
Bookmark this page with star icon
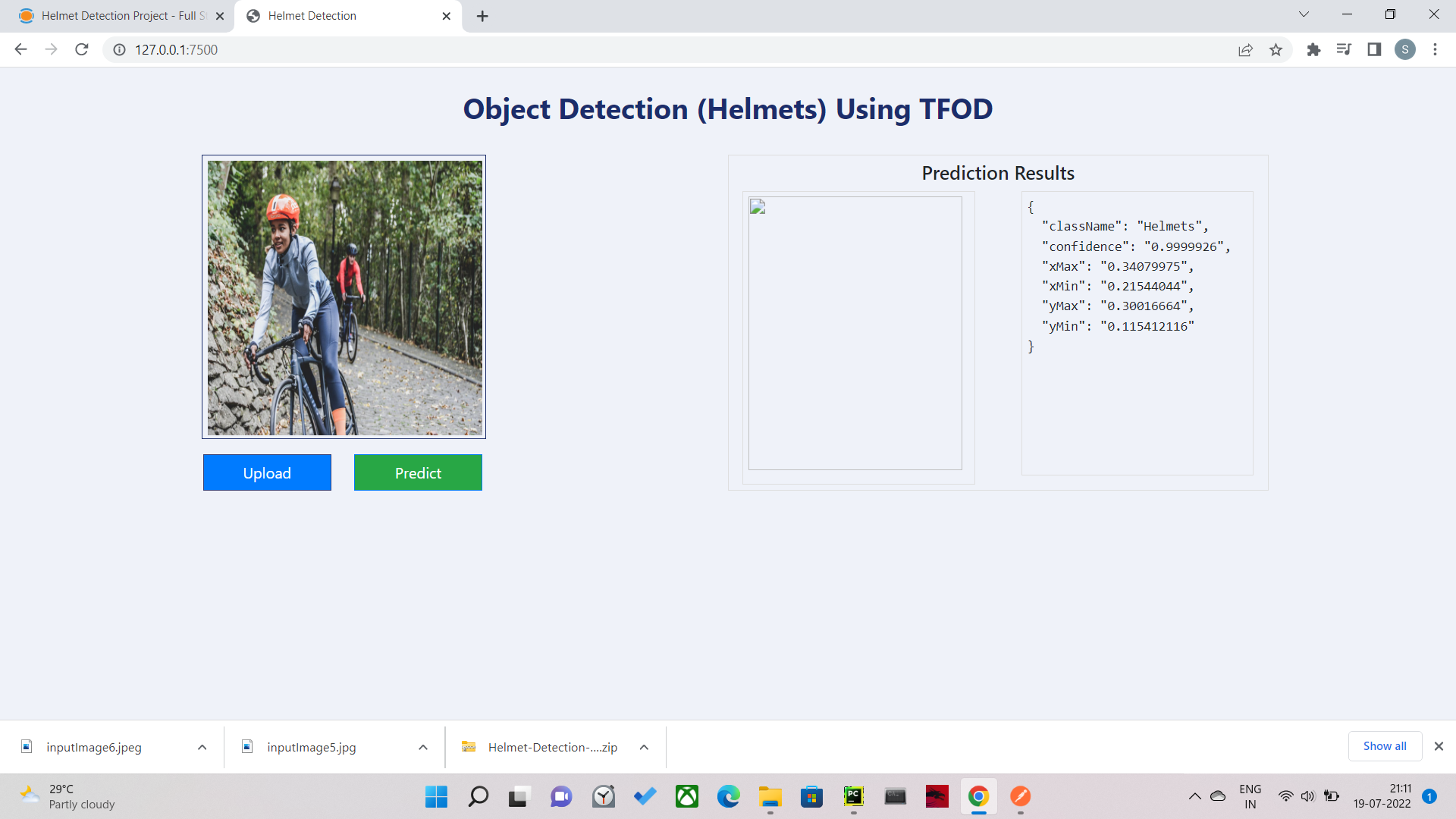1276,49
